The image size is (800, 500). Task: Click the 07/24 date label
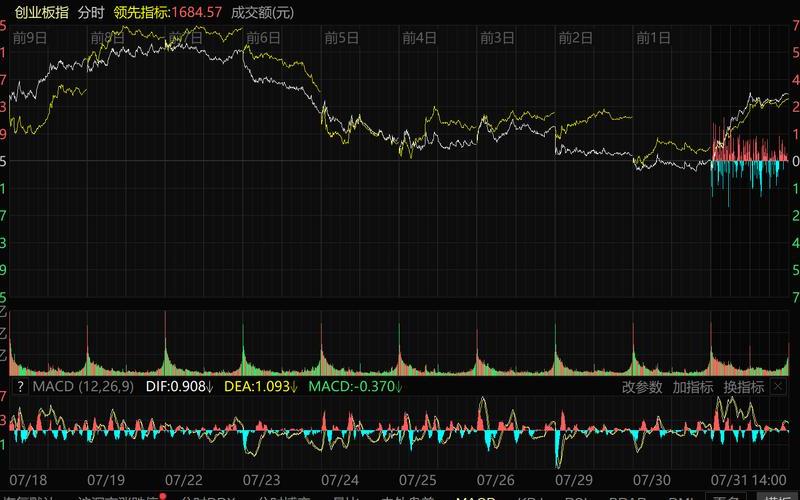click(x=340, y=480)
